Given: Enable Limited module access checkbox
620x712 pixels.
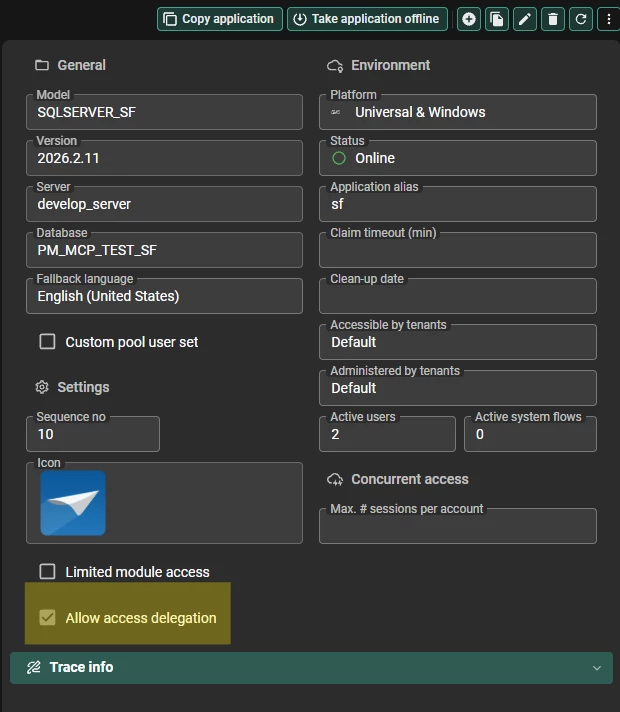Looking at the screenshot, I should (47, 571).
